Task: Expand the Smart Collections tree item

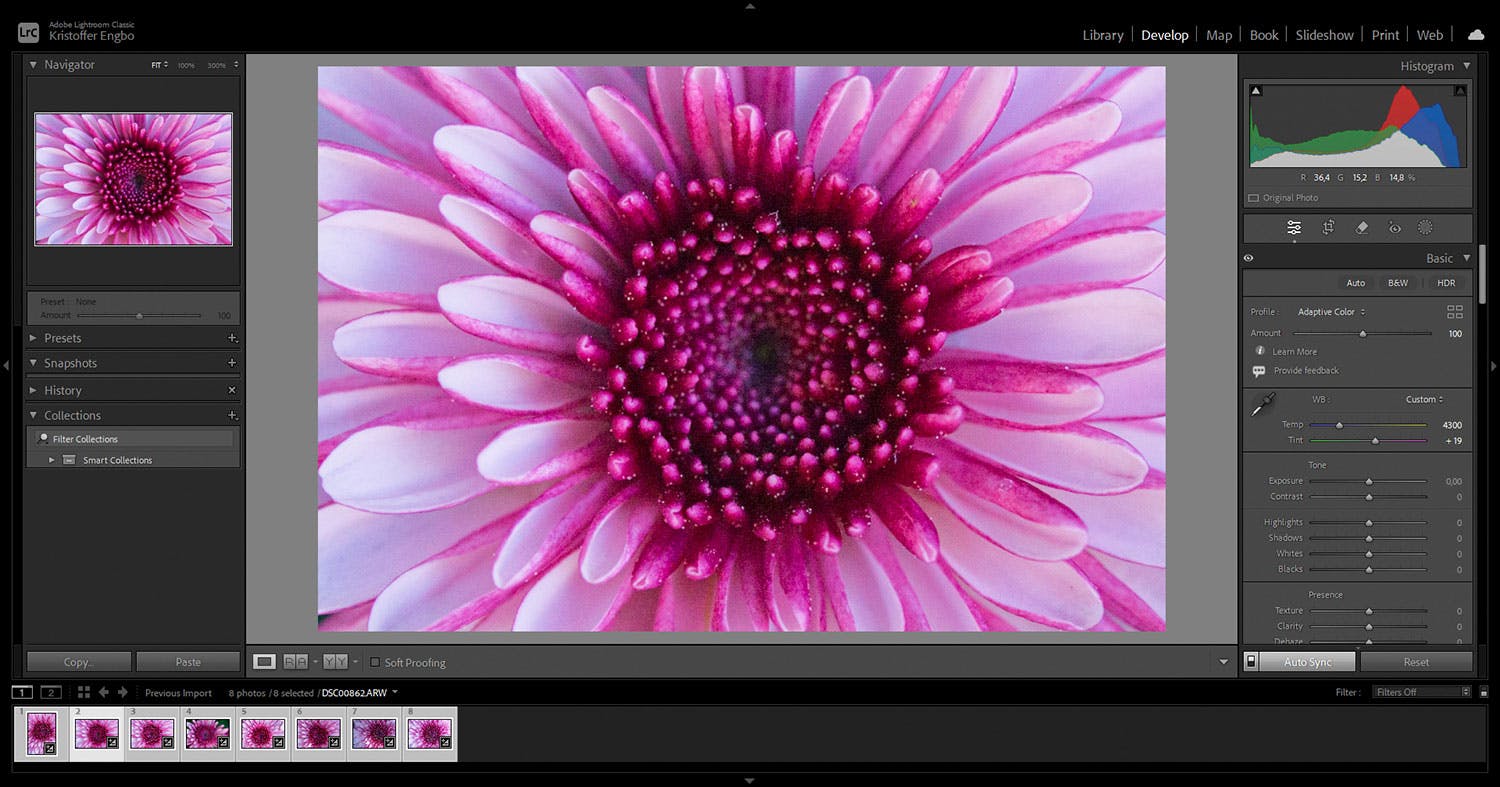Action: (52, 460)
